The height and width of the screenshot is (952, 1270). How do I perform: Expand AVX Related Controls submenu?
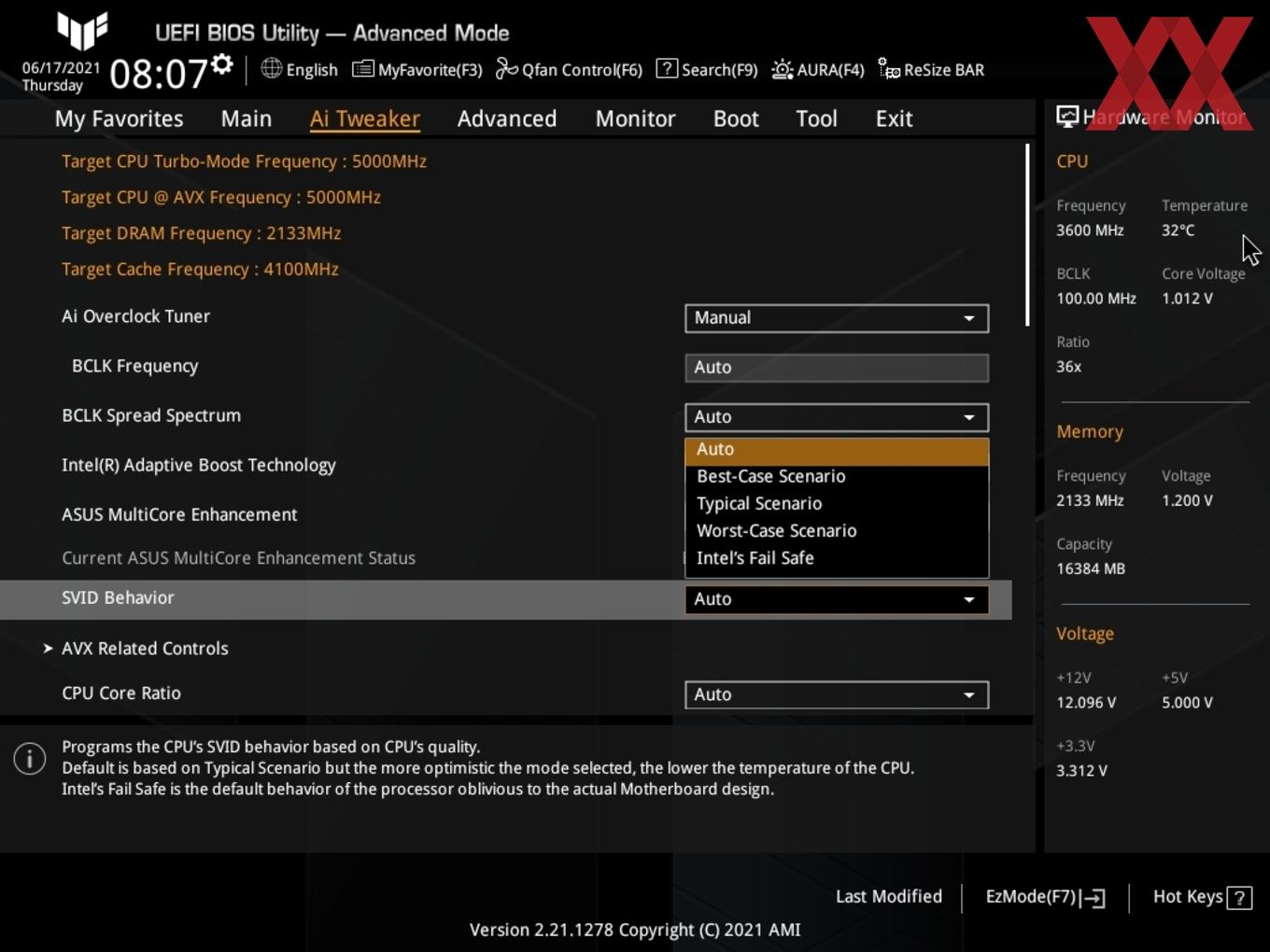tap(145, 648)
